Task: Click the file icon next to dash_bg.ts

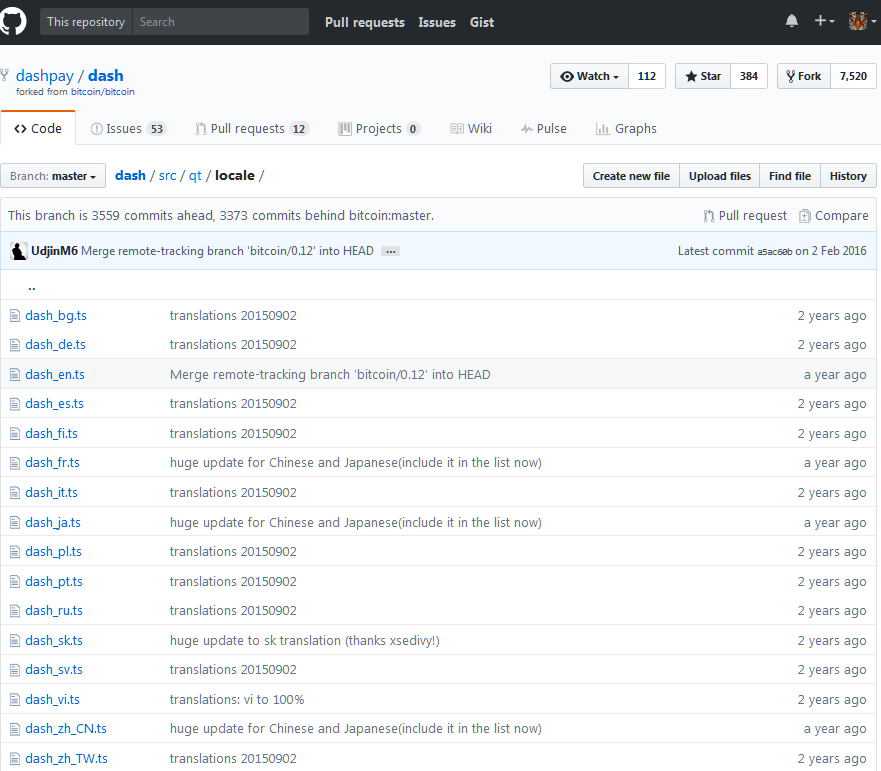Action: pyautogui.click(x=15, y=316)
